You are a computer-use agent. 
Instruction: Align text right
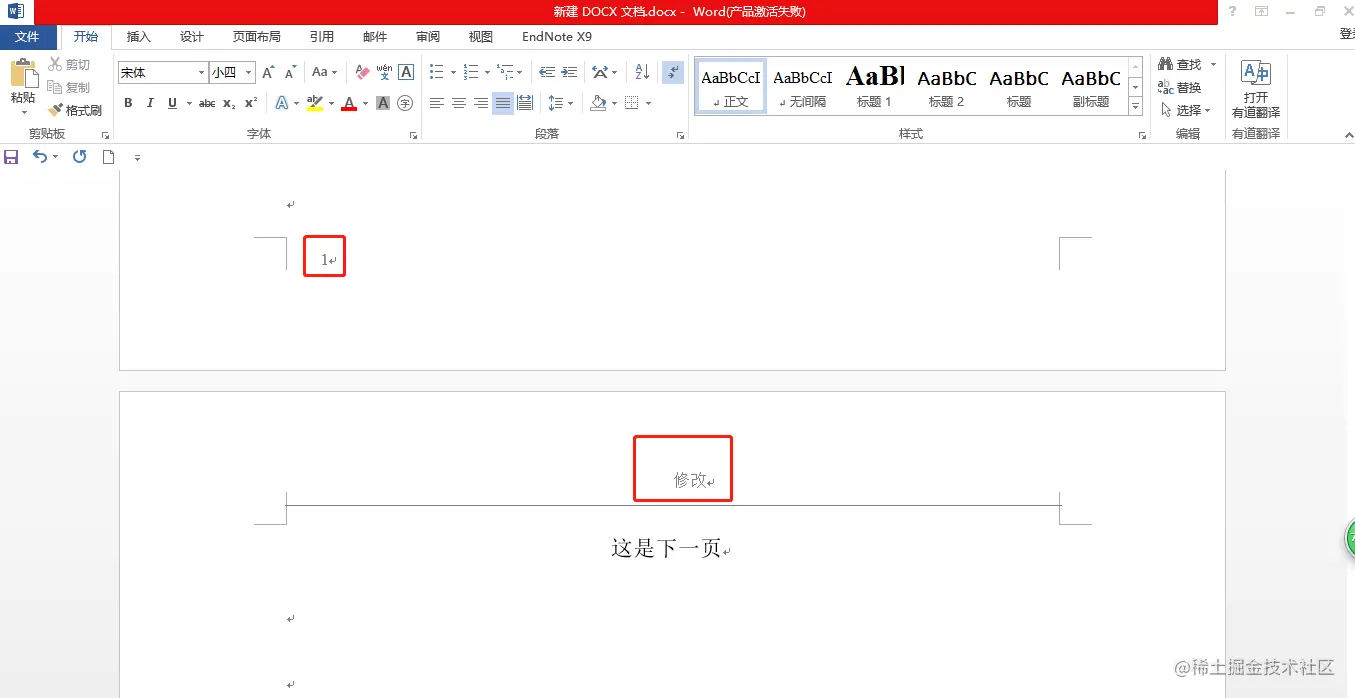pos(481,103)
